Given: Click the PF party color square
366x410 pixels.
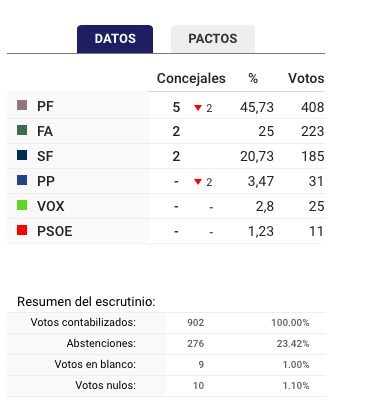Looking at the screenshot, I should [22, 105].
